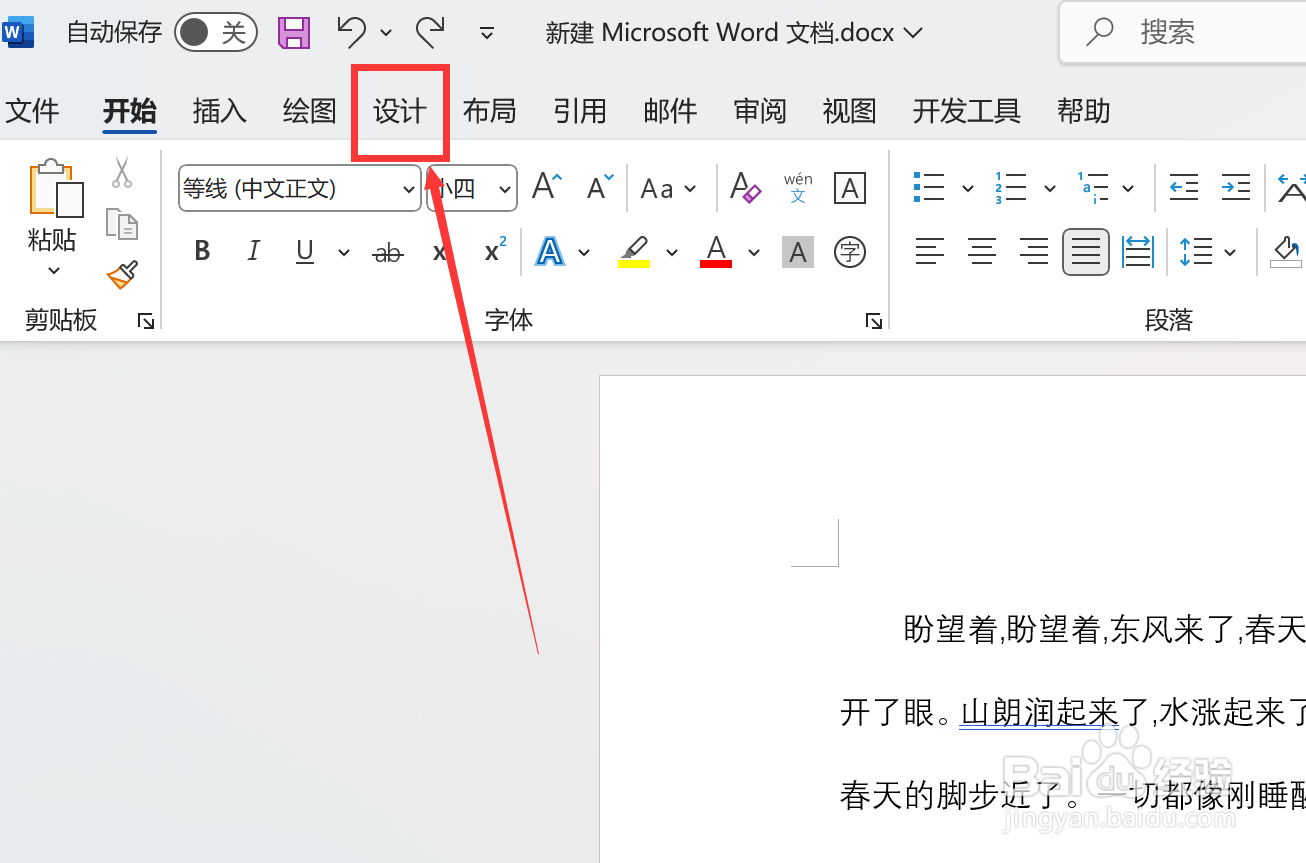
Task: Select the Center alignment icon
Action: (x=981, y=251)
